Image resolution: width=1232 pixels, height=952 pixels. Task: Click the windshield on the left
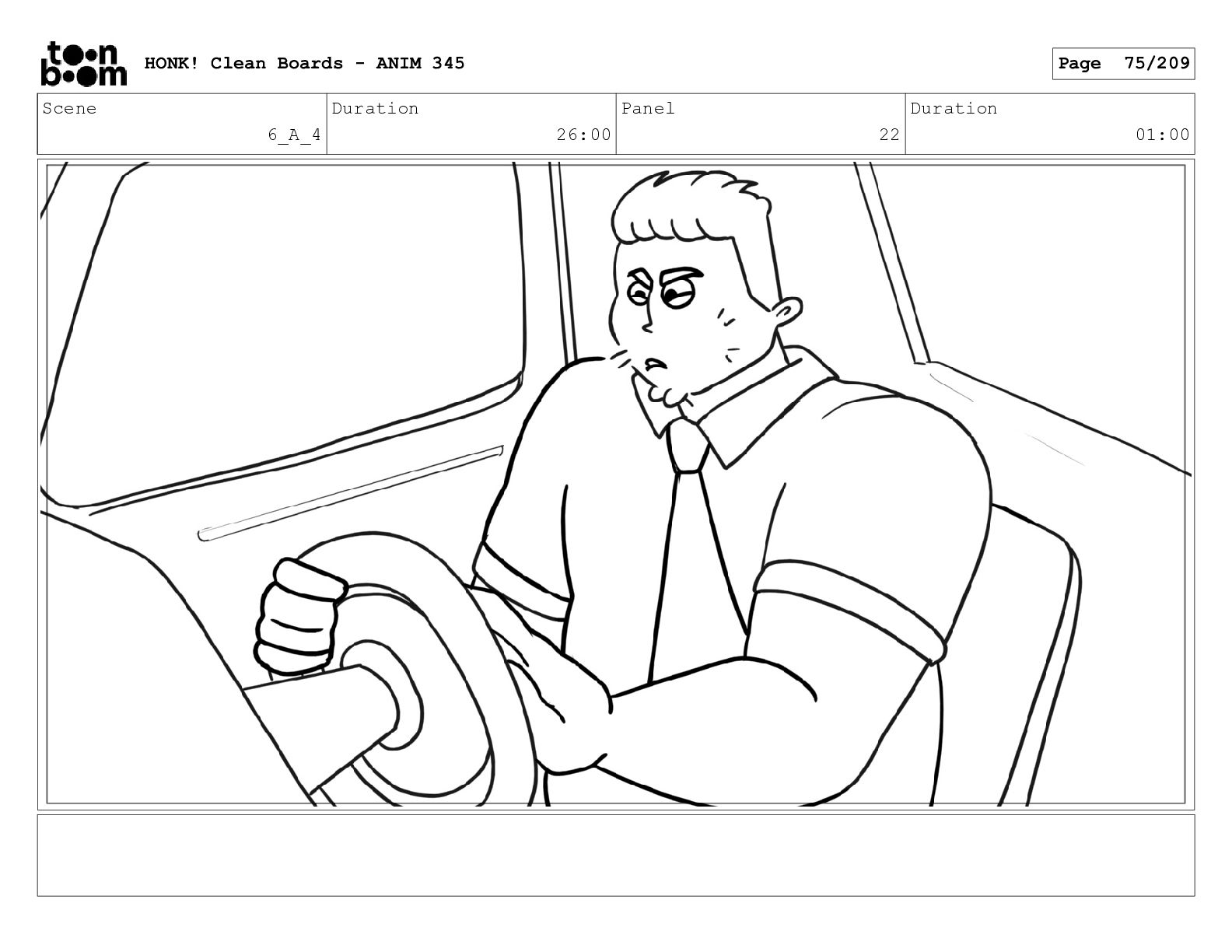tap(296, 311)
